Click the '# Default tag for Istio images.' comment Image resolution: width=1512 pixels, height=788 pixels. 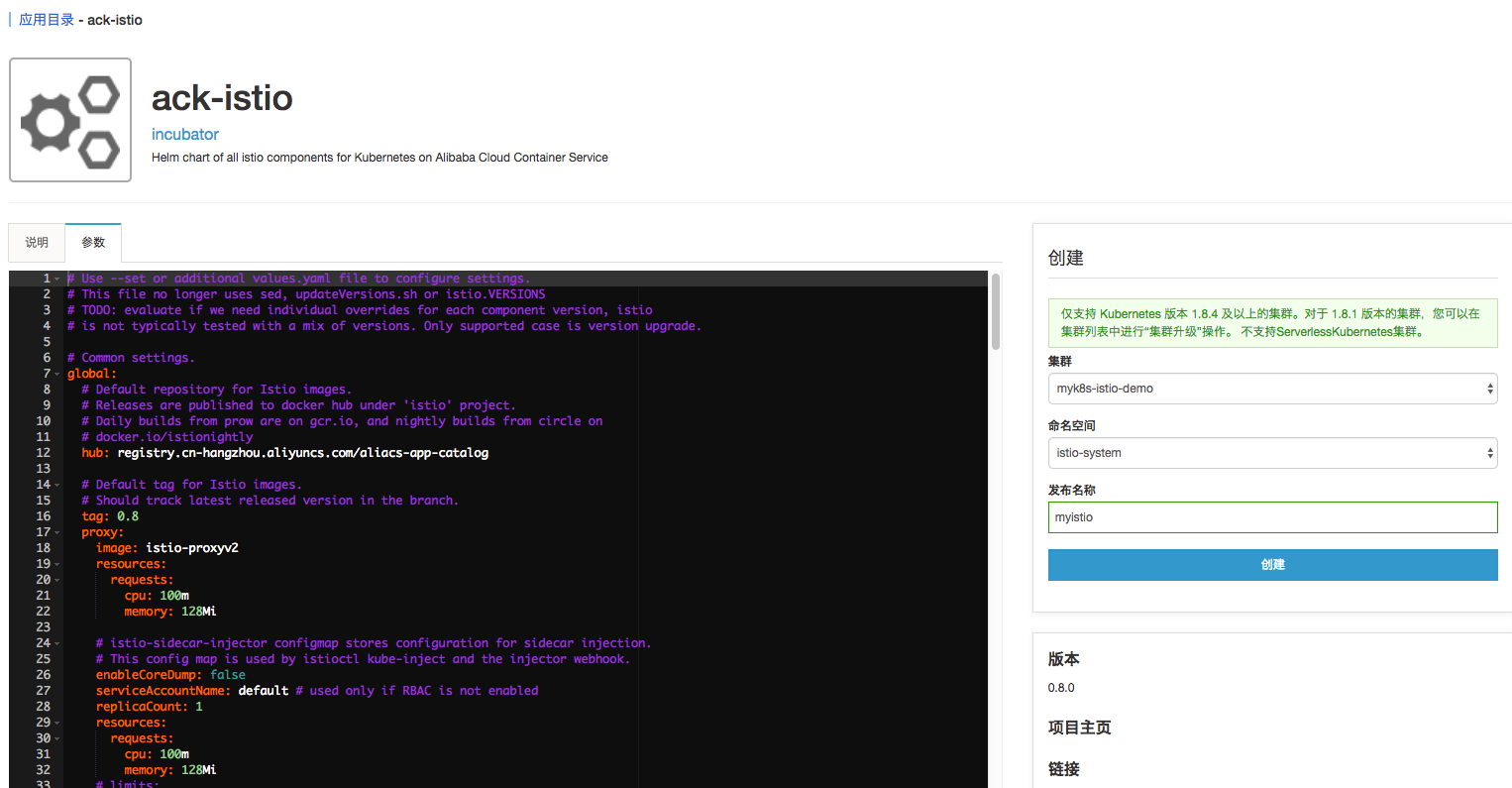[191, 485]
